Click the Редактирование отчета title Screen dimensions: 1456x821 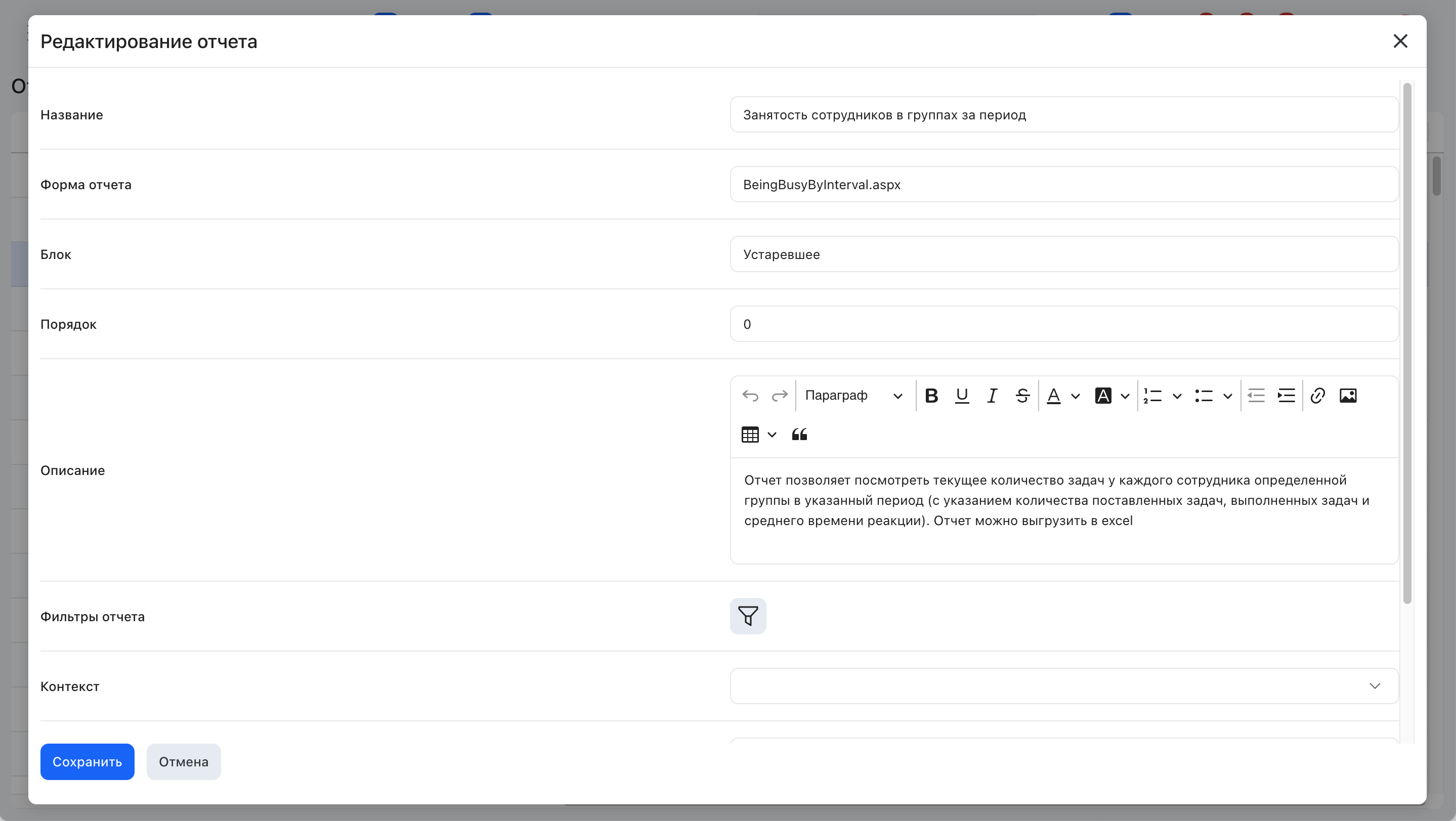point(149,42)
